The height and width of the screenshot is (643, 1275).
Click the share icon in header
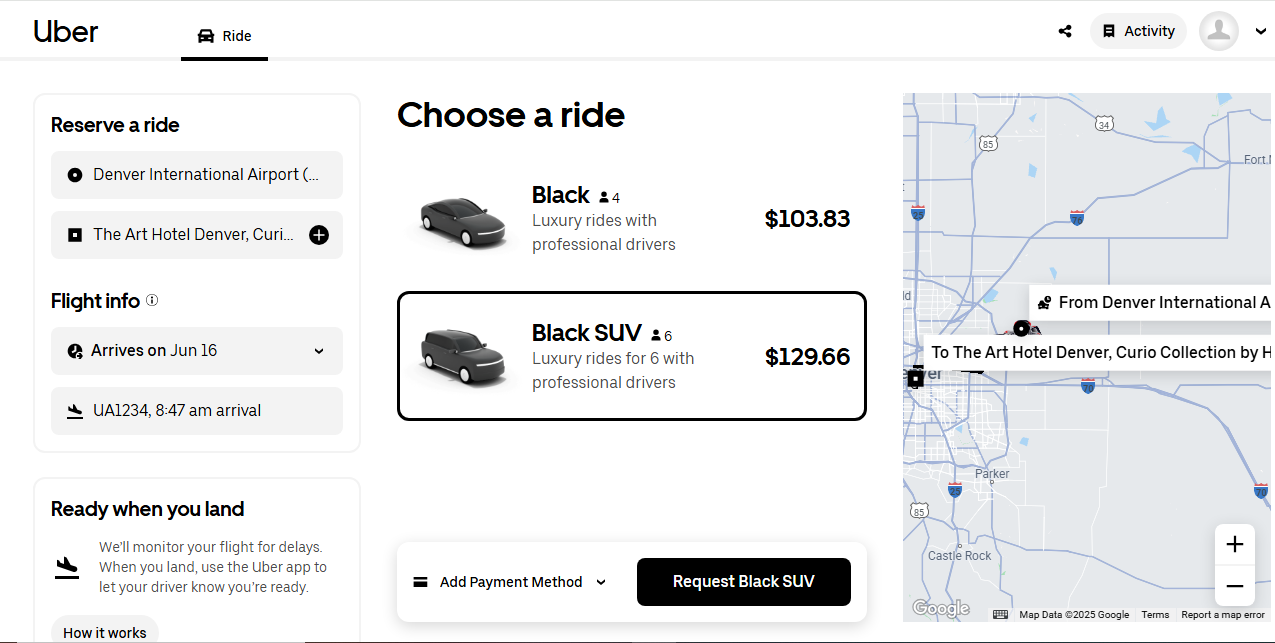pyautogui.click(x=1065, y=31)
